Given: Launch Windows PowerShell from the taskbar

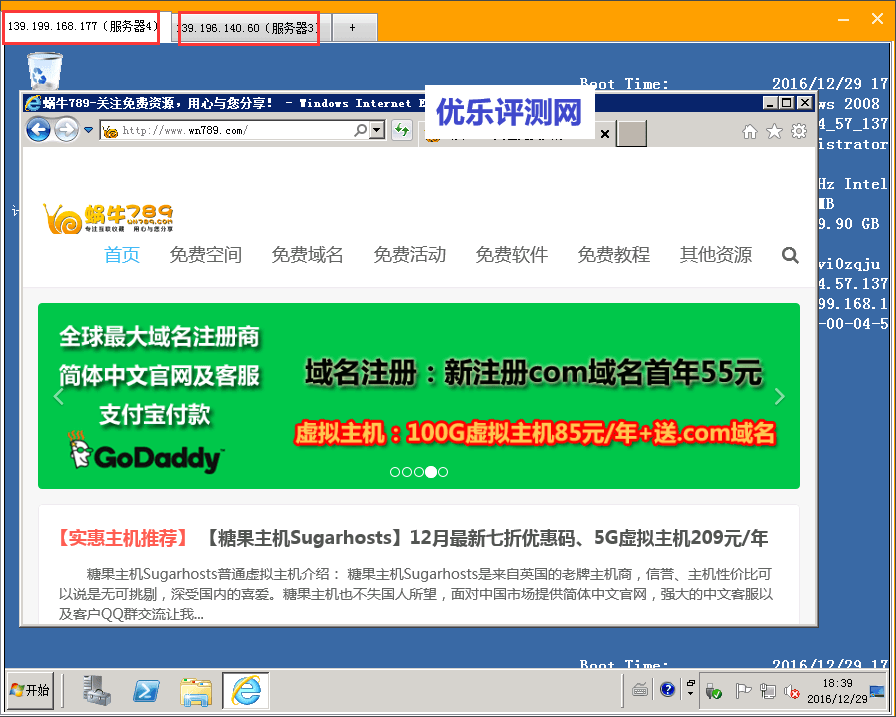Looking at the screenshot, I should [x=146, y=691].
